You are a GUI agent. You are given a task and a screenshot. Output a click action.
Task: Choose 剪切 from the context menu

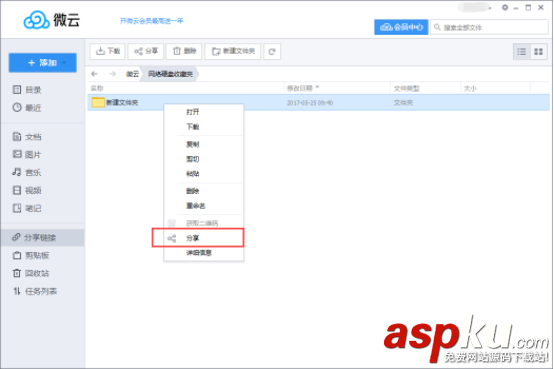tap(204, 159)
